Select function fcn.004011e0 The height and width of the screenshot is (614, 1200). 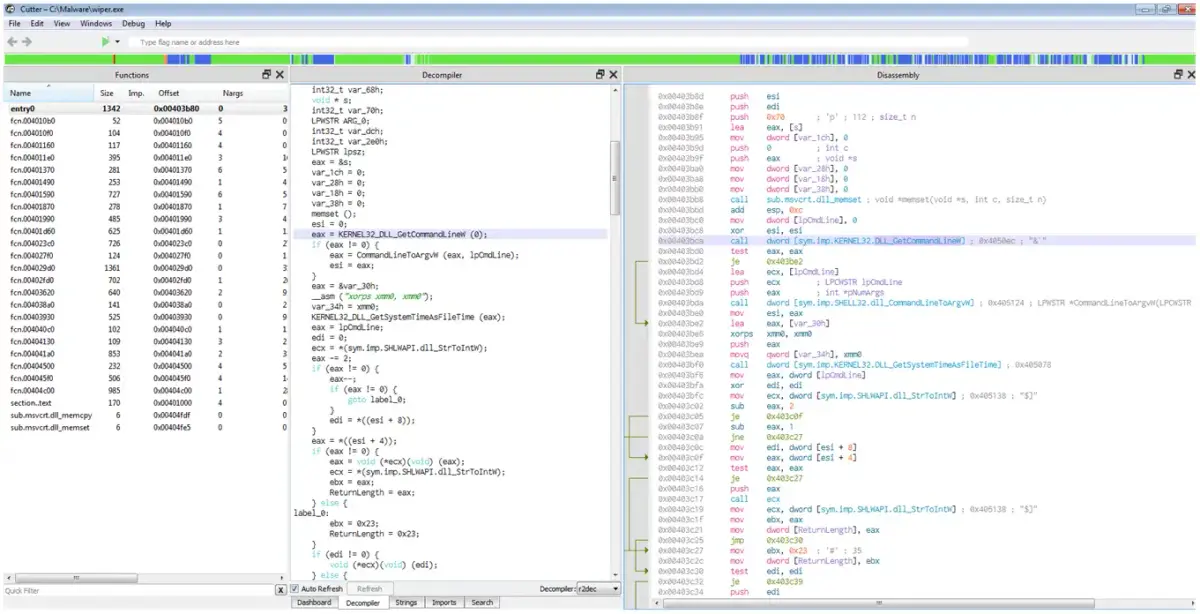146,157
